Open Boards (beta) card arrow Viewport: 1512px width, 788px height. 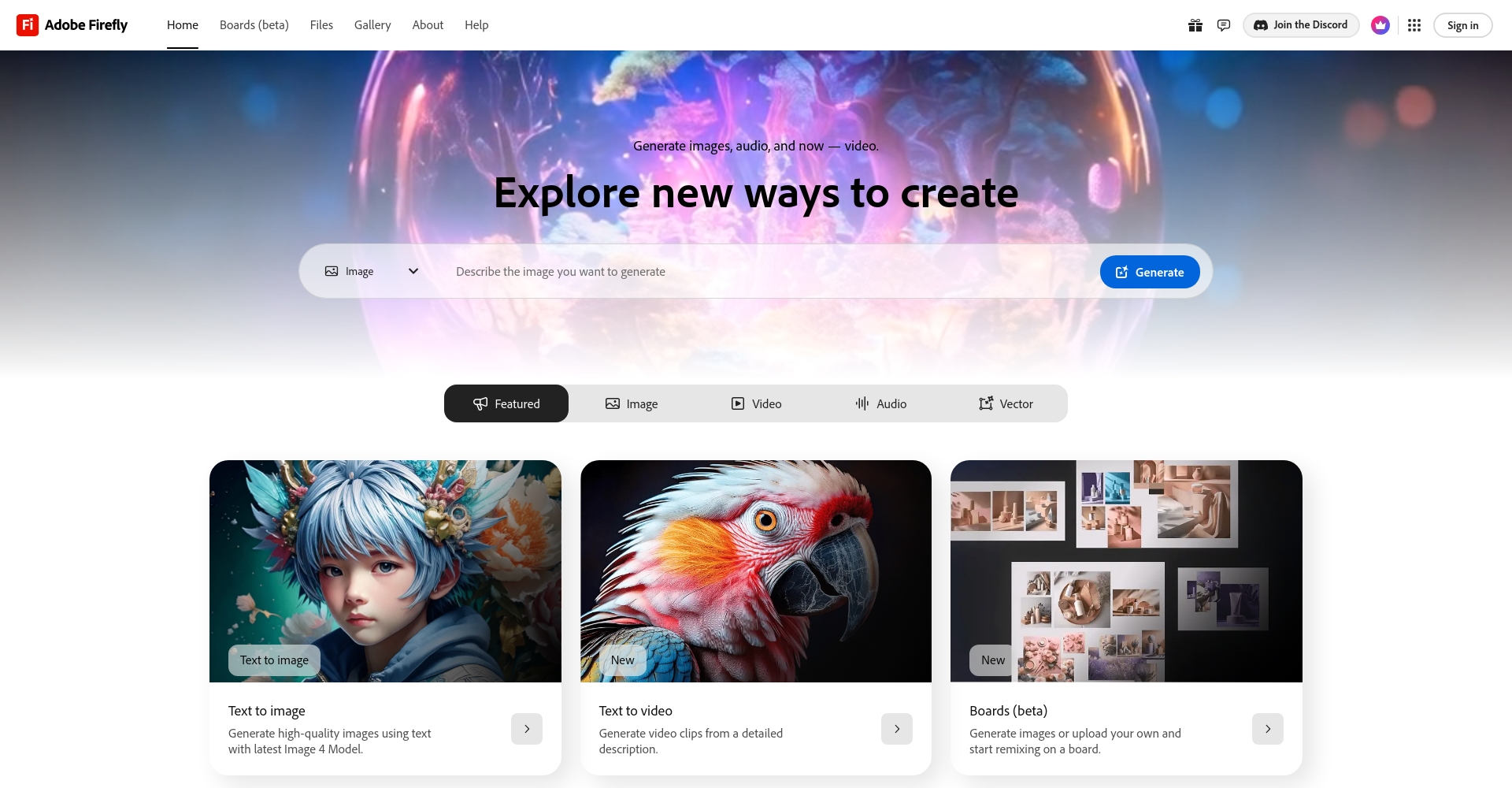click(x=1268, y=729)
